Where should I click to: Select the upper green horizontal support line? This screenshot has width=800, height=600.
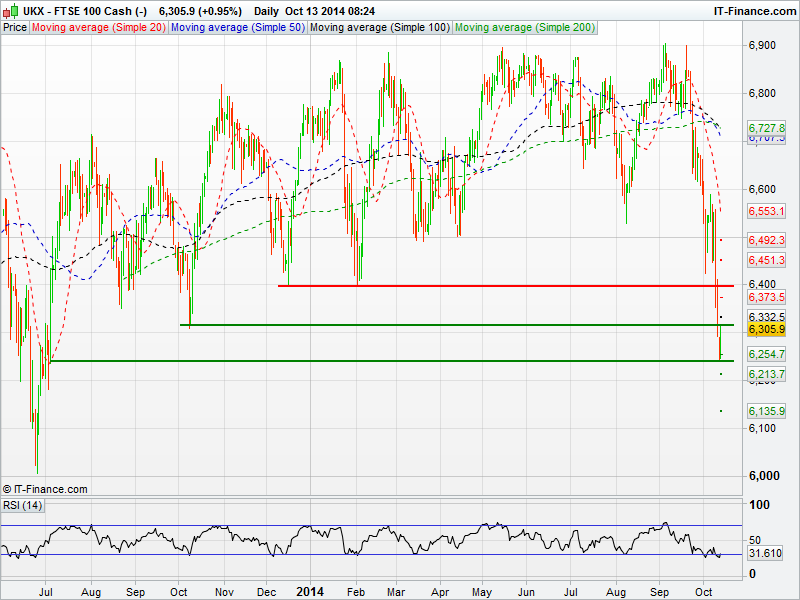tap(450, 325)
